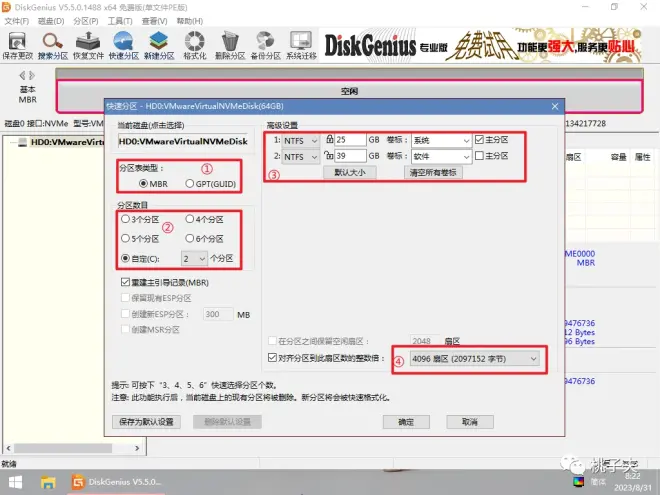
Task: Click 保存为默认设置 button
Action: (146, 421)
